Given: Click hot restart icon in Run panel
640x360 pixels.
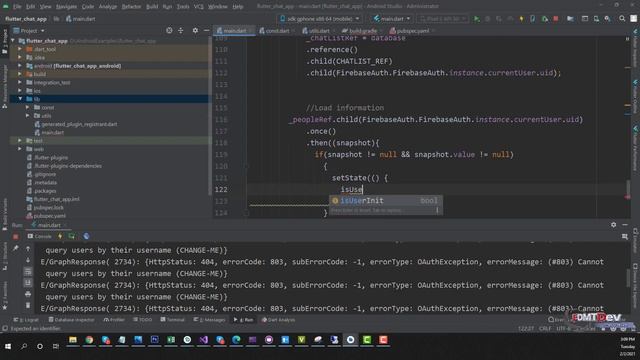Looking at the screenshot, I should (72, 236).
